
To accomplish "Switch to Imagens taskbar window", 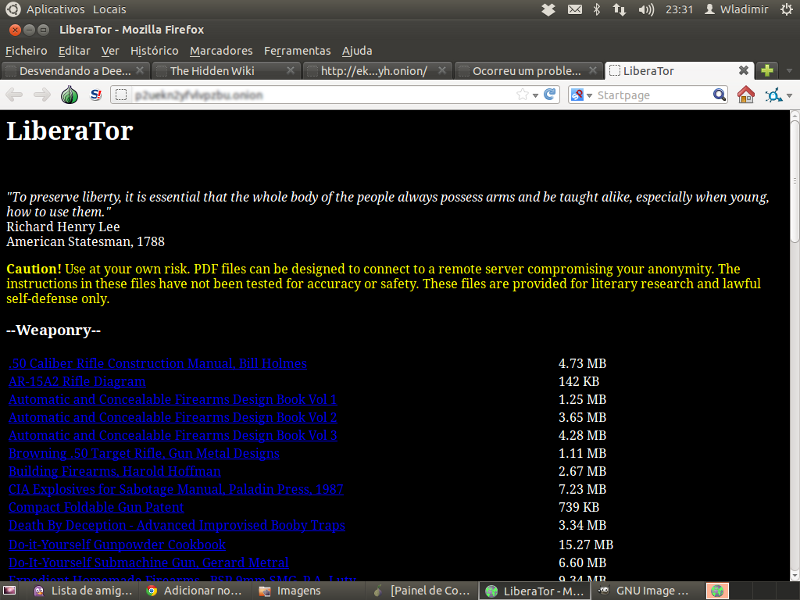I will click(x=290, y=591).
